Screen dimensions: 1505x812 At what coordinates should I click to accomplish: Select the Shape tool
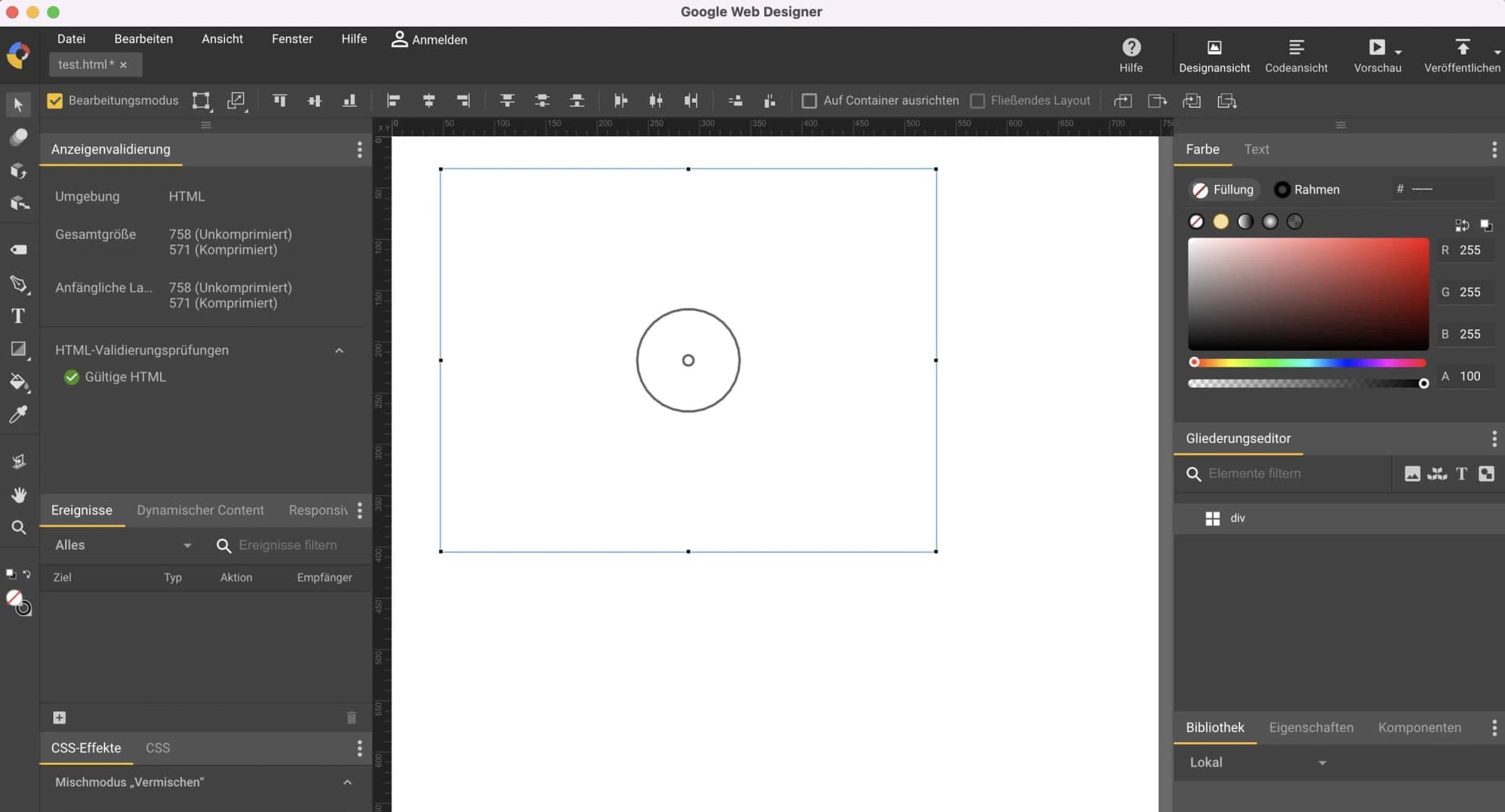pyautogui.click(x=19, y=350)
